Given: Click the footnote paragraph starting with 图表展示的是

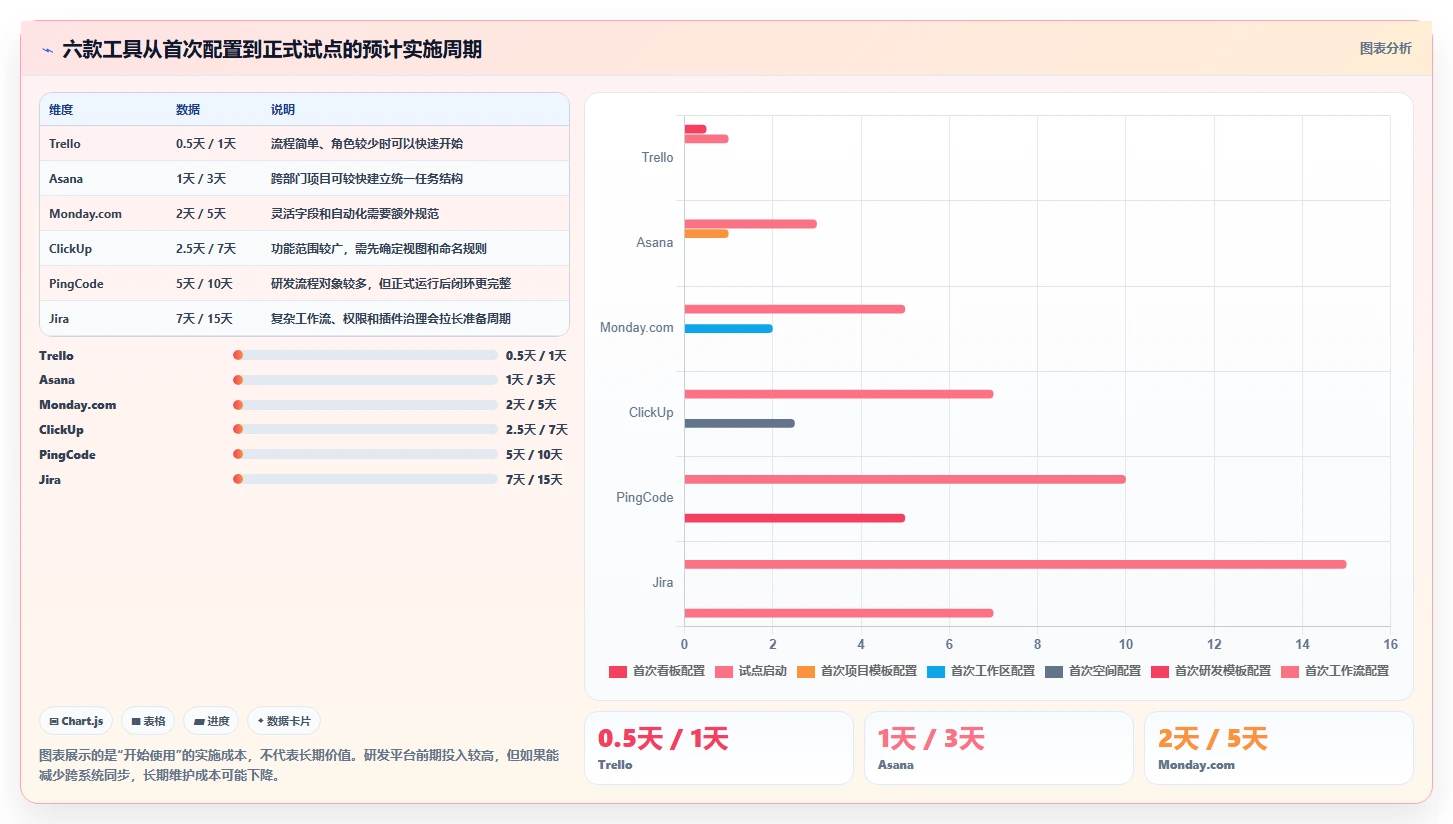Looking at the screenshot, I should coord(299,765).
